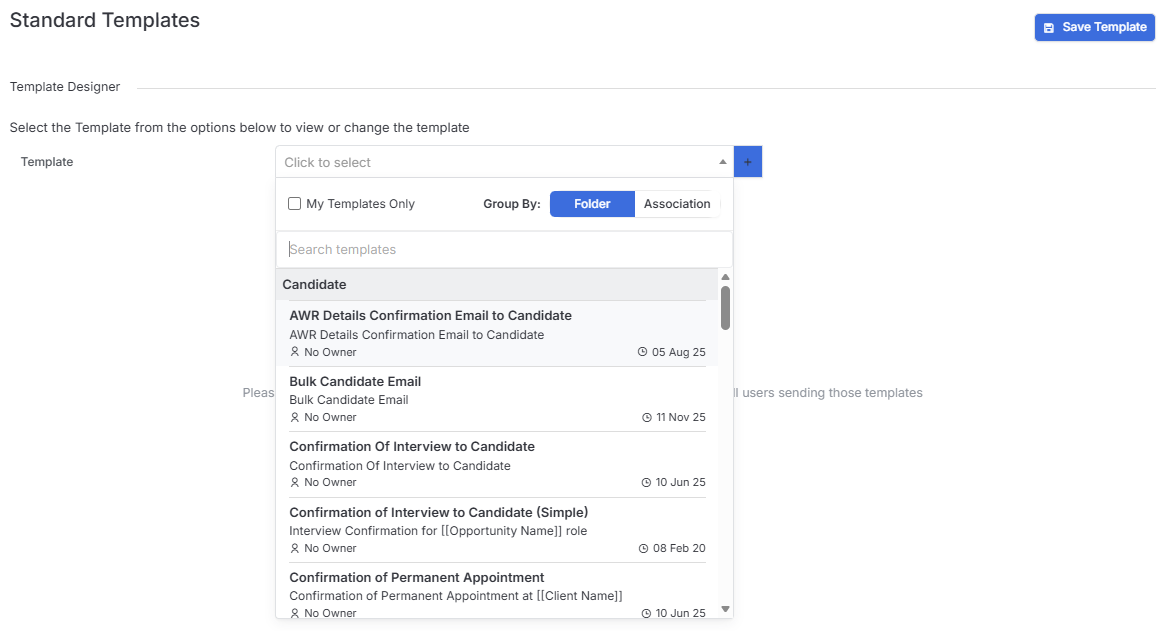Screen dimensions: 1175x631
Task: Click clock icon beside 05 Aug 25
Action: [642, 351]
